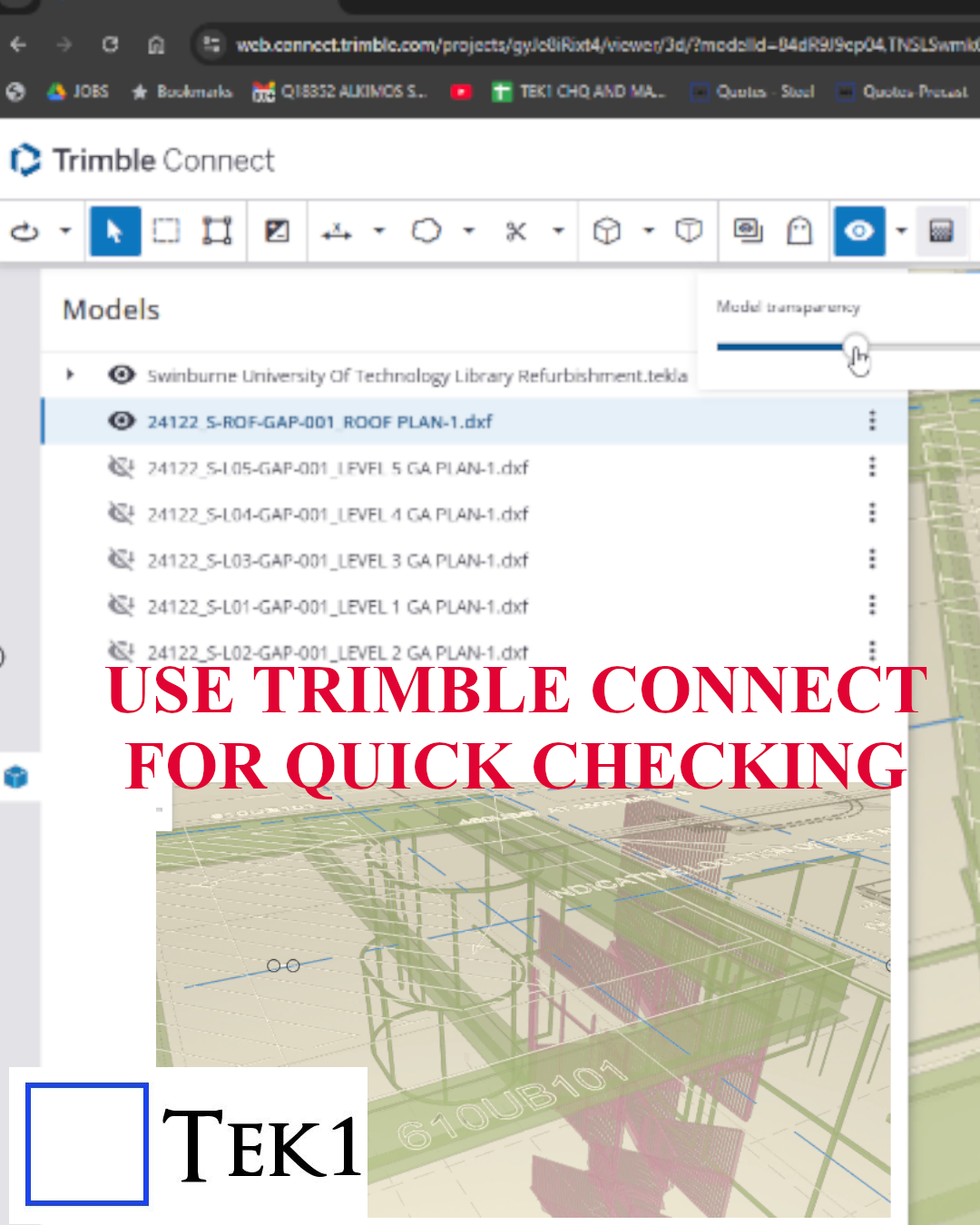This screenshot has height=1225, width=980.
Task: Select the 24122_S-L03-GAP-001_LEVEL 3 GA PLAN-1.dxf row
Action: pos(475,559)
